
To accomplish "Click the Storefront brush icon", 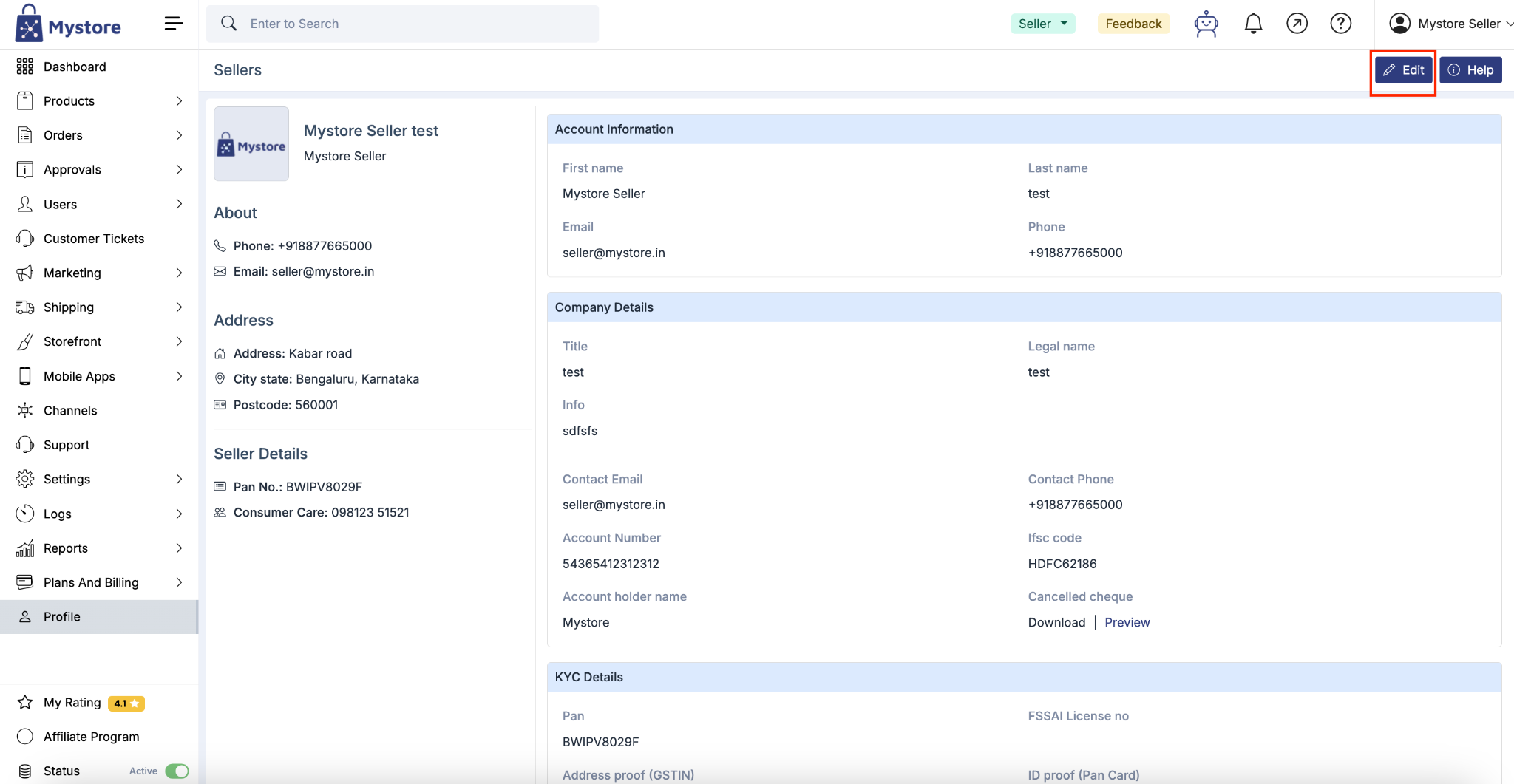I will pyautogui.click(x=25, y=341).
